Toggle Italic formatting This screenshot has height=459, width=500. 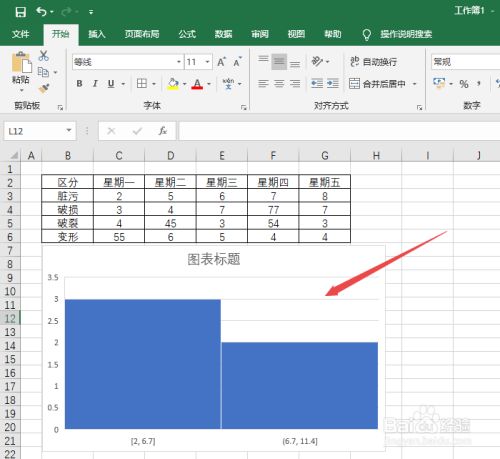95,83
